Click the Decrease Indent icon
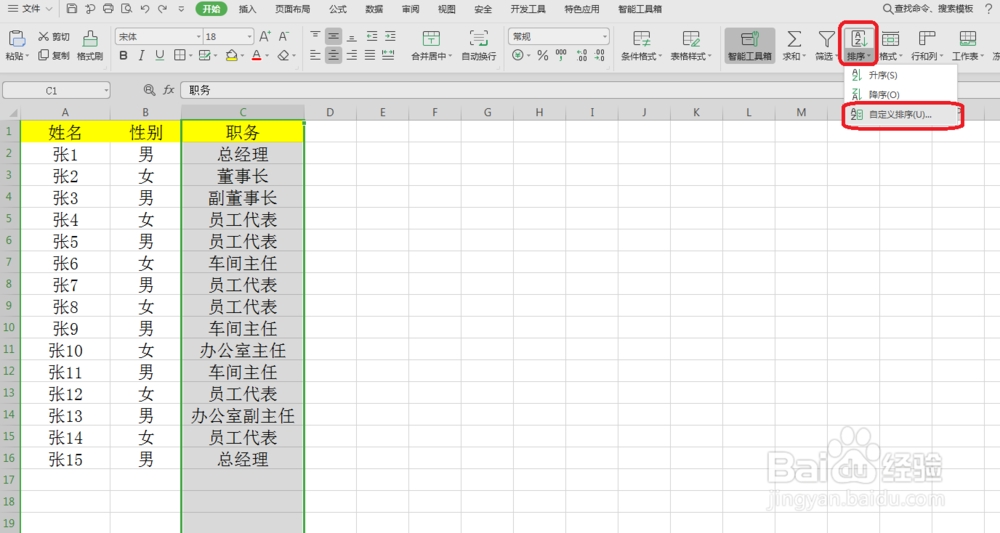1000x533 pixels. pos(372,36)
